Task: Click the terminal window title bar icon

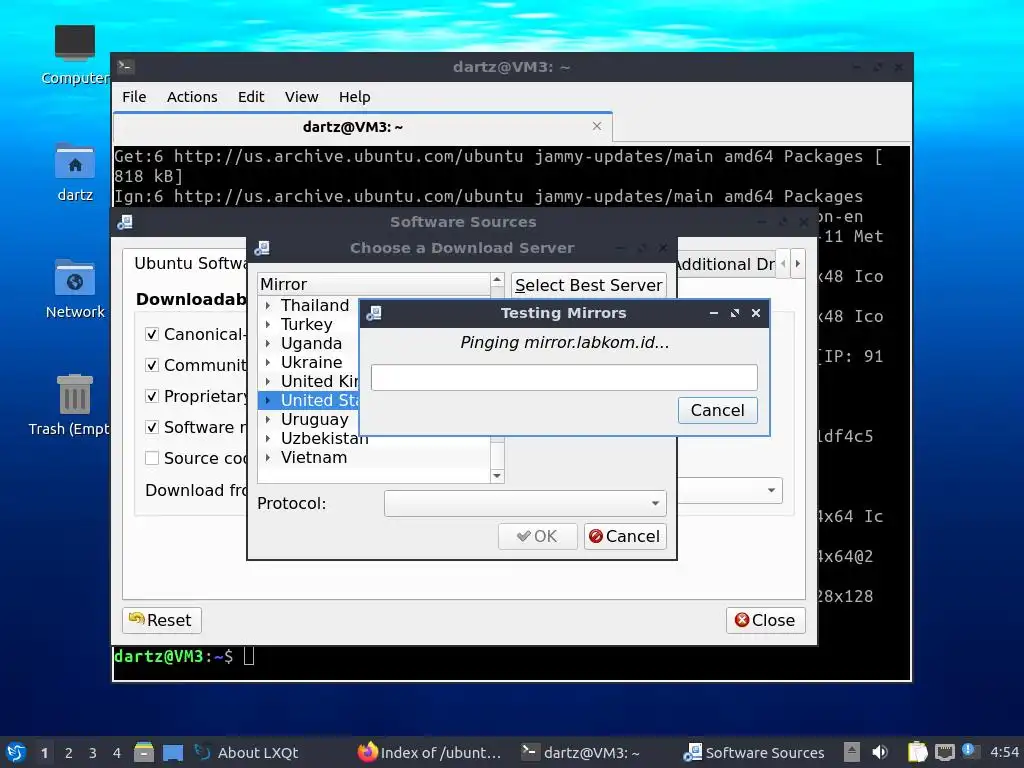Action: pos(125,66)
